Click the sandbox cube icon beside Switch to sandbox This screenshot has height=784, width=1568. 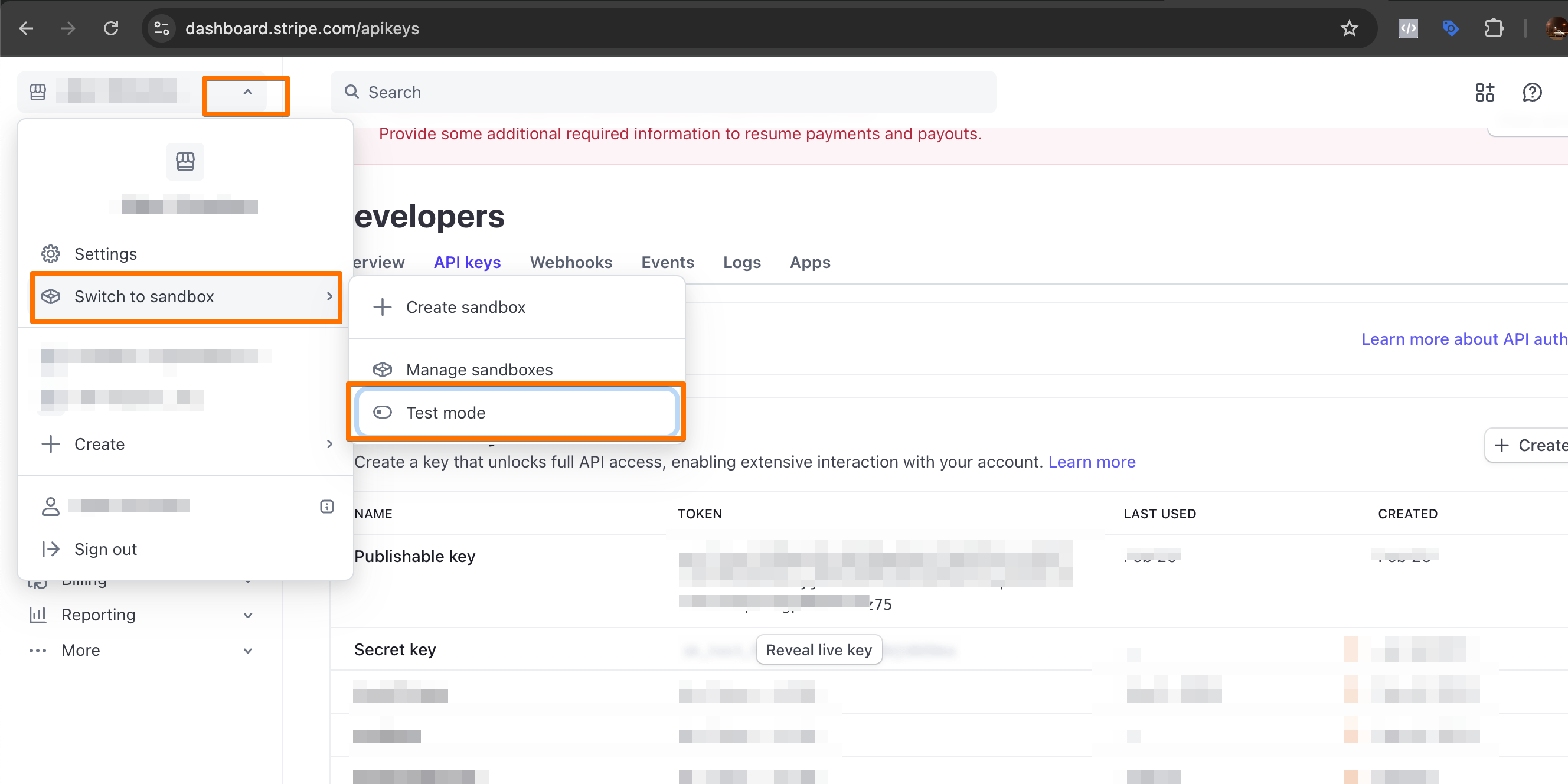(51, 296)
